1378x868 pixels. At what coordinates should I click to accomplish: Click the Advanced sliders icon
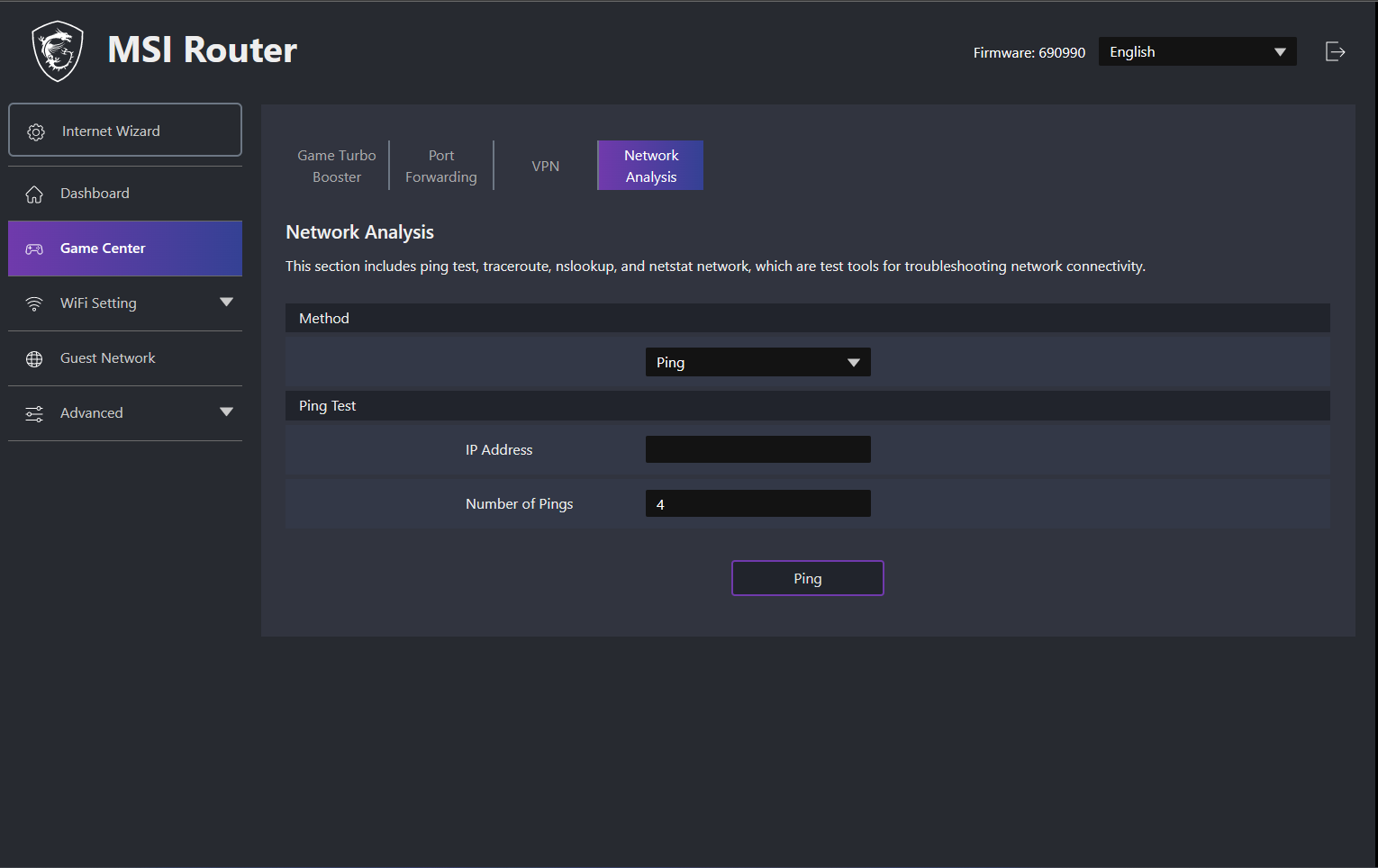tap(34, 414)
